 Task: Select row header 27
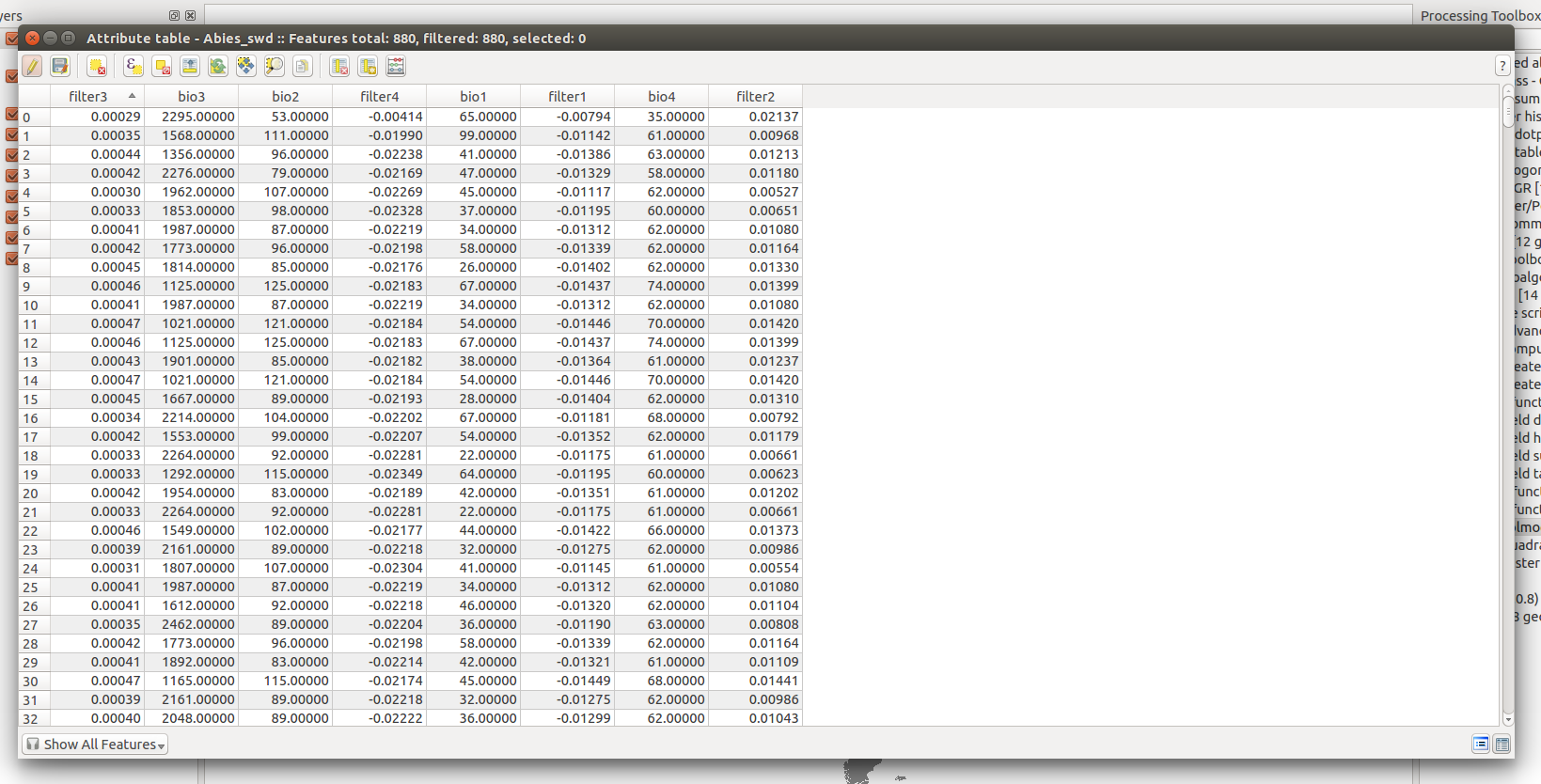[x=35, y=624]
